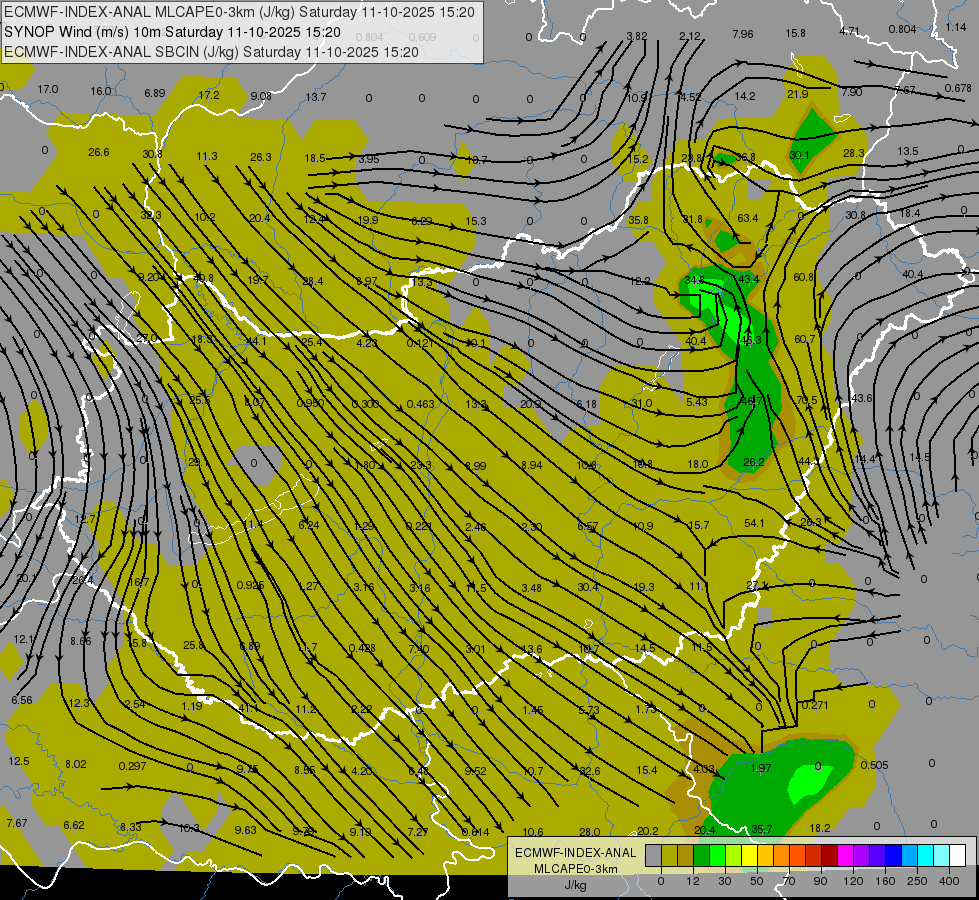This screenshot has height=900, width=979.
Task: Click the map value 60.7
Action: [804, 339]
